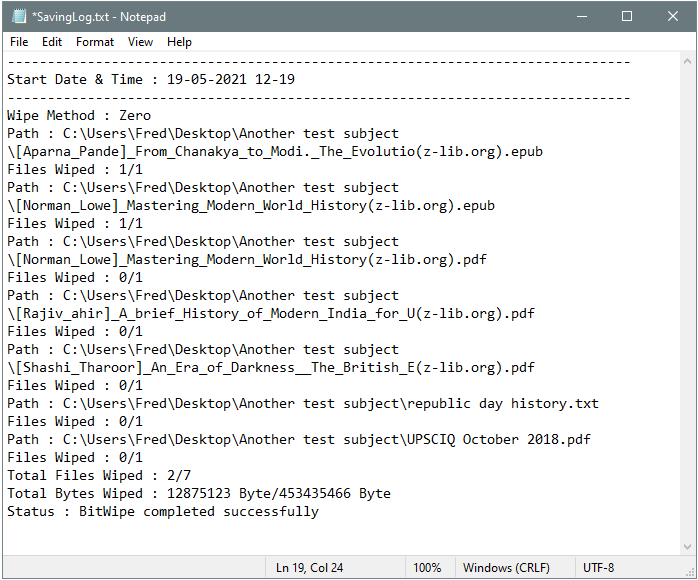
Task: Click the 100% zoom level in status bar
Action: coord(427,568)
